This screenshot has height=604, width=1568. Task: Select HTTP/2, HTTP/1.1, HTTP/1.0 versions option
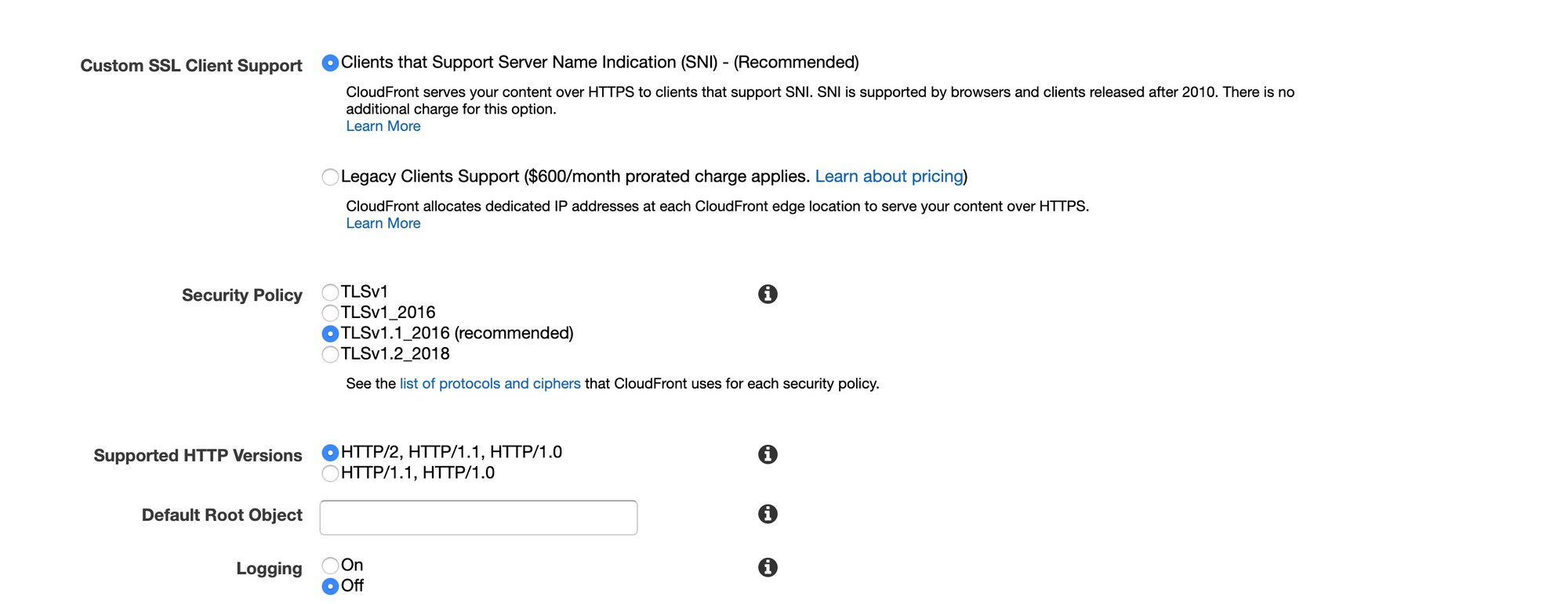(x=330, y=453)
